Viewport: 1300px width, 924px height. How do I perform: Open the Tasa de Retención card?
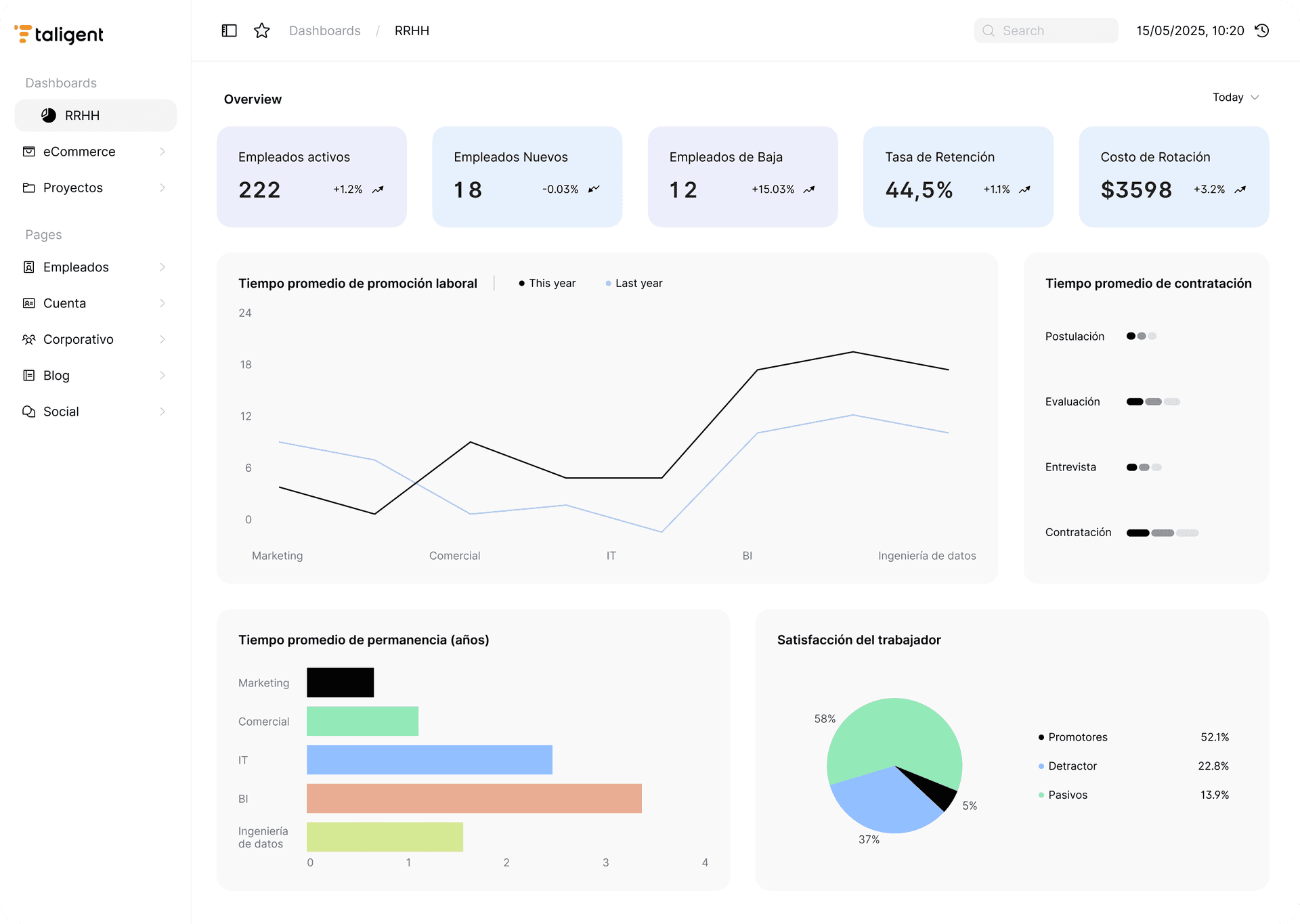coord(958,177)
